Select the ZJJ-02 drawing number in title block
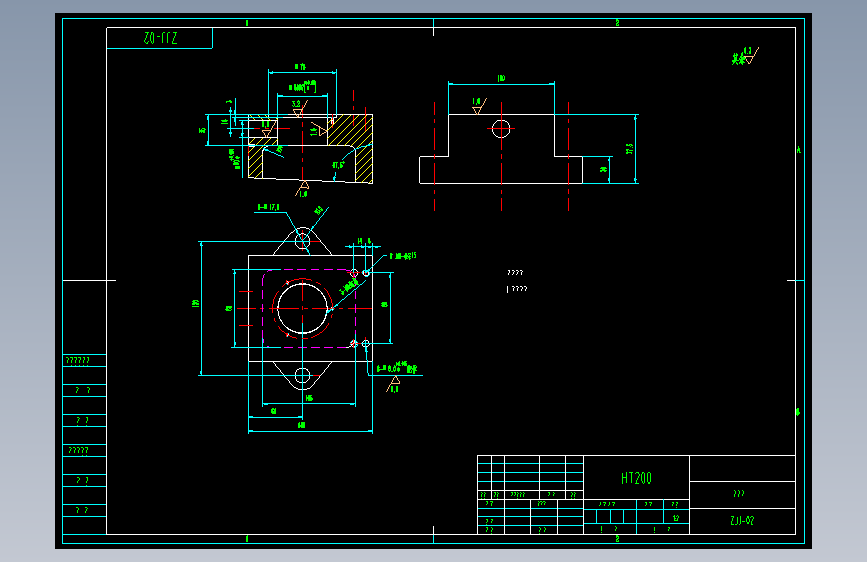Screen dimensions: 867x562 click(x=742, y=521)
